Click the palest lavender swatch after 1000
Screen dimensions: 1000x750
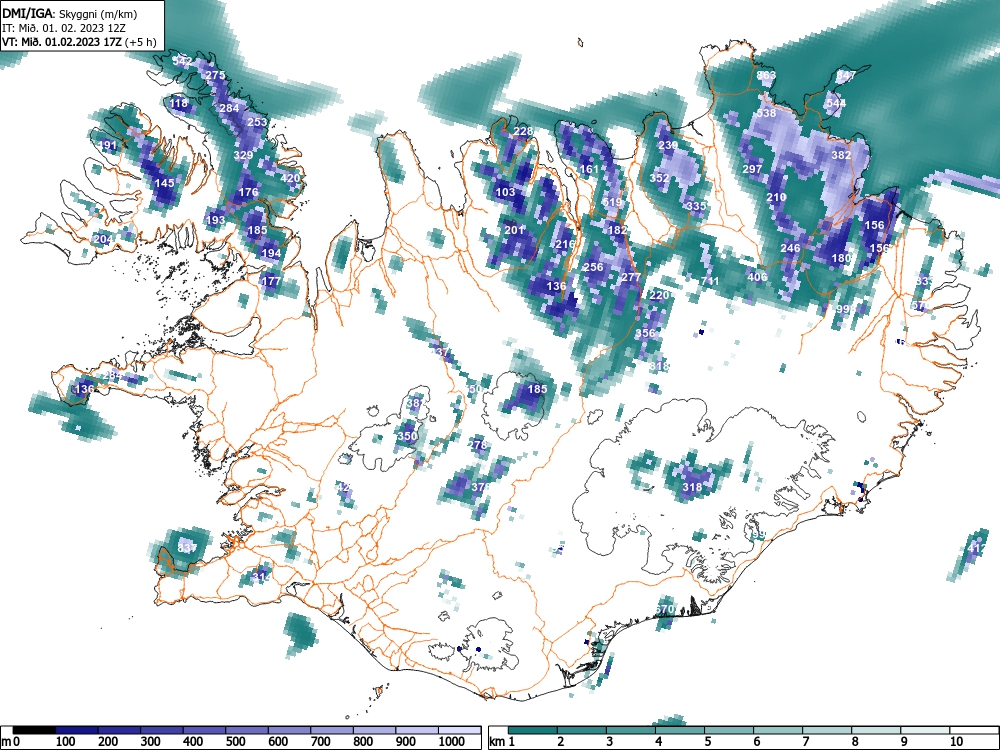point(459,730)
